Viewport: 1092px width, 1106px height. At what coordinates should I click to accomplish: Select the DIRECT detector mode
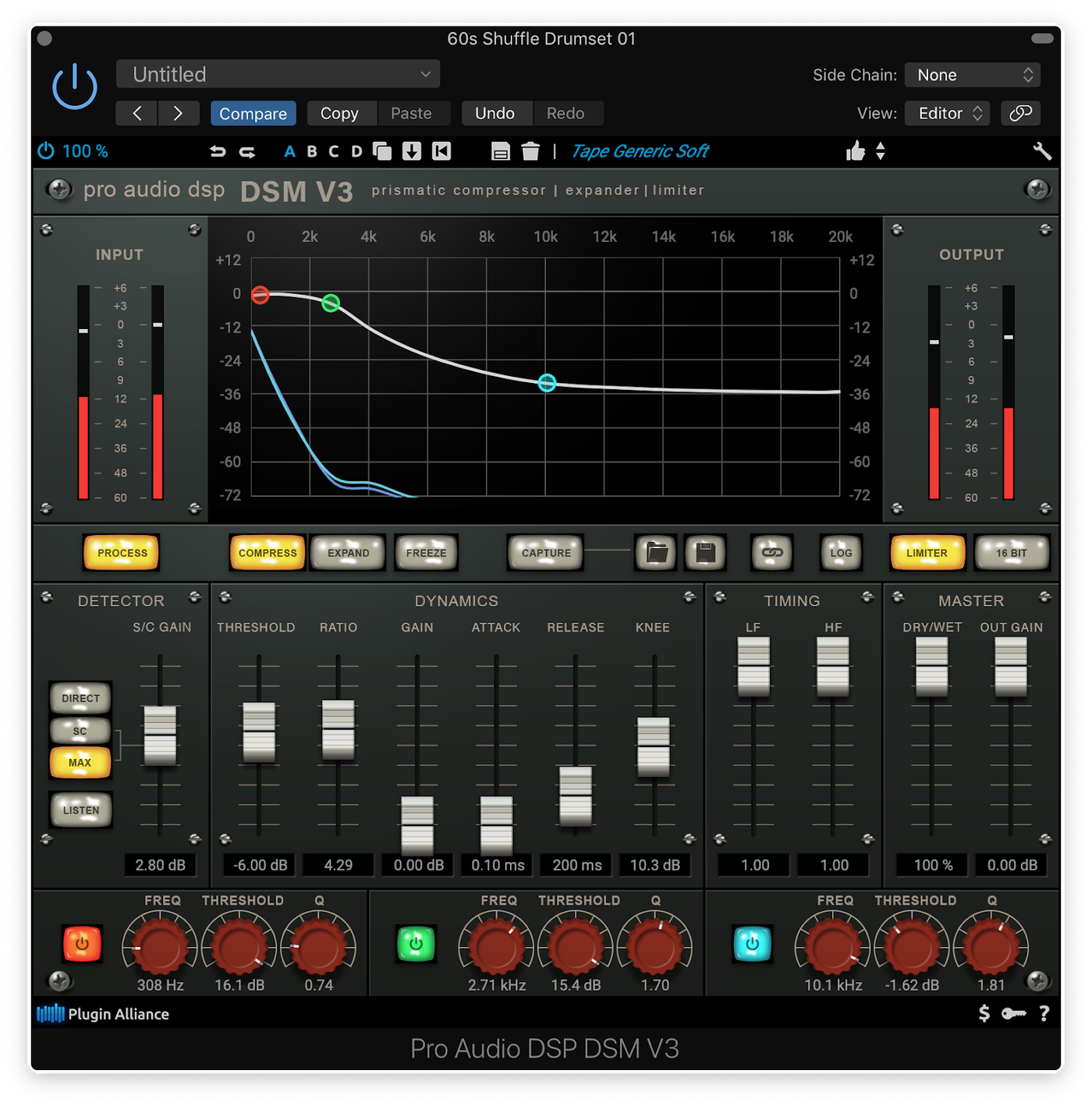point(80,698)
